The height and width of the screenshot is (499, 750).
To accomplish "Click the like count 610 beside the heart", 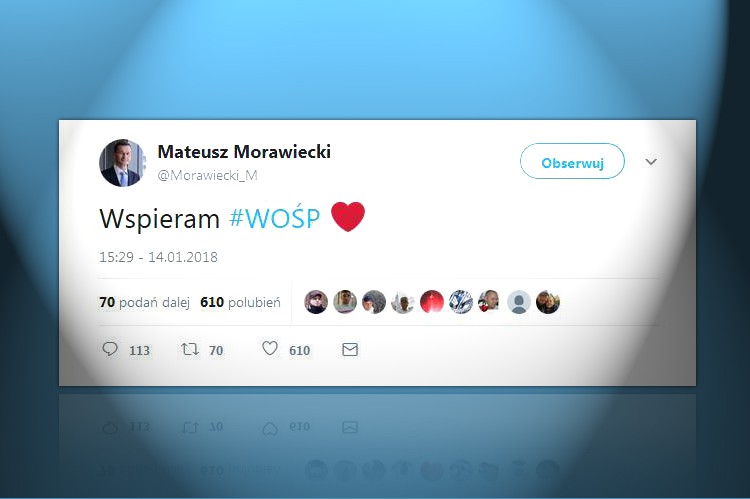I will click(x=299, y=351).
